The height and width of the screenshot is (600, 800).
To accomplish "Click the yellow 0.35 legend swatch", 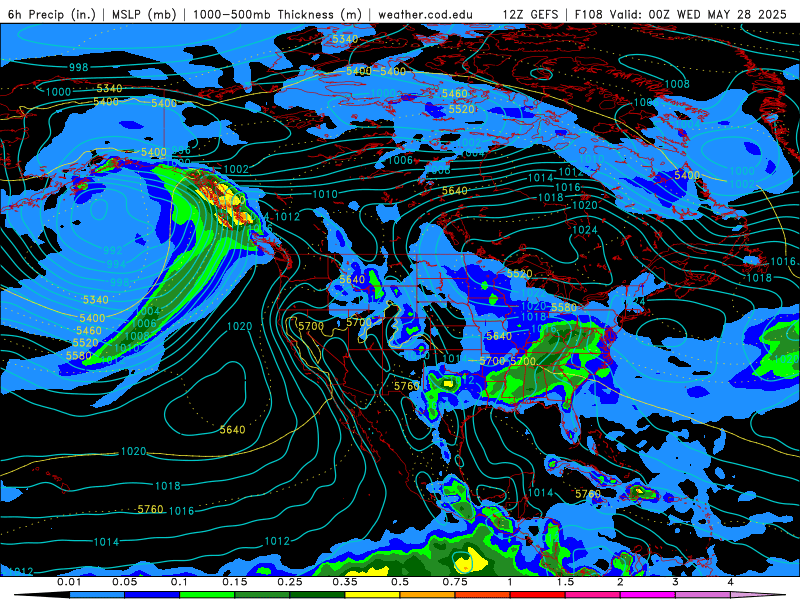I will [372, 595].
